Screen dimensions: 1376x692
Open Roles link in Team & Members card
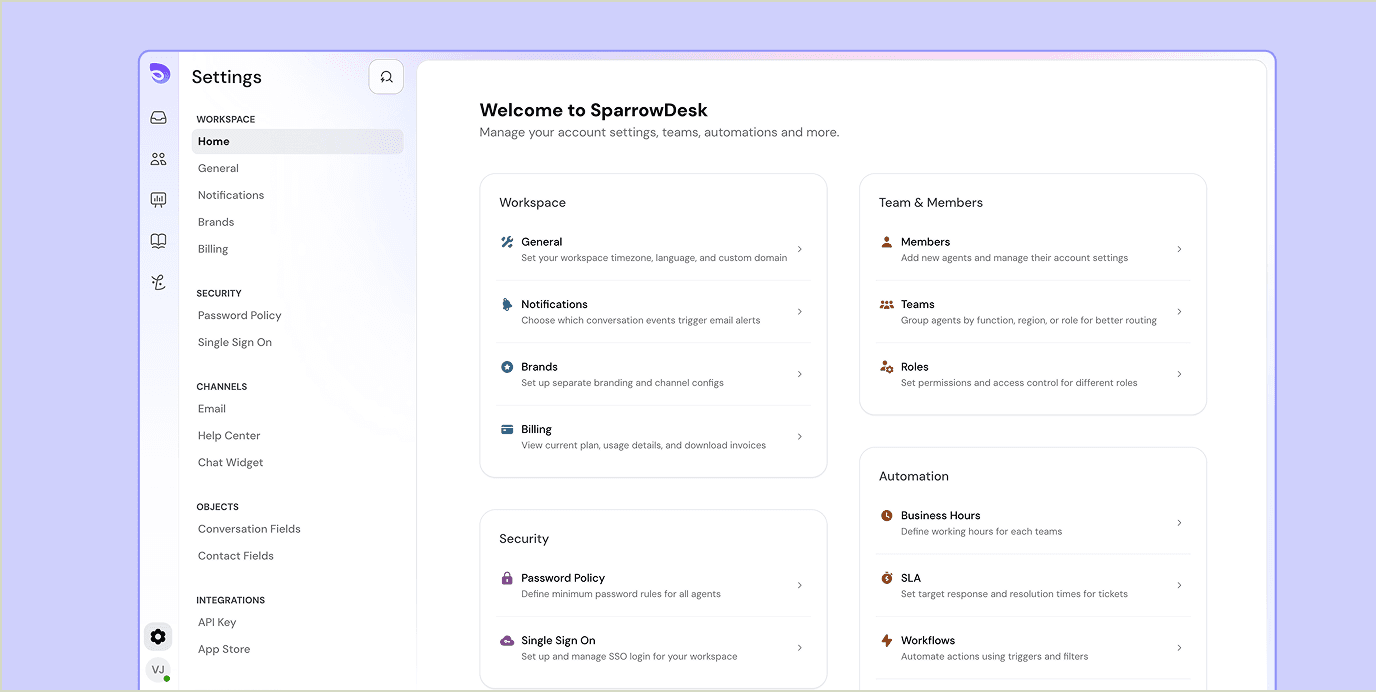click(x=914, y=367)
